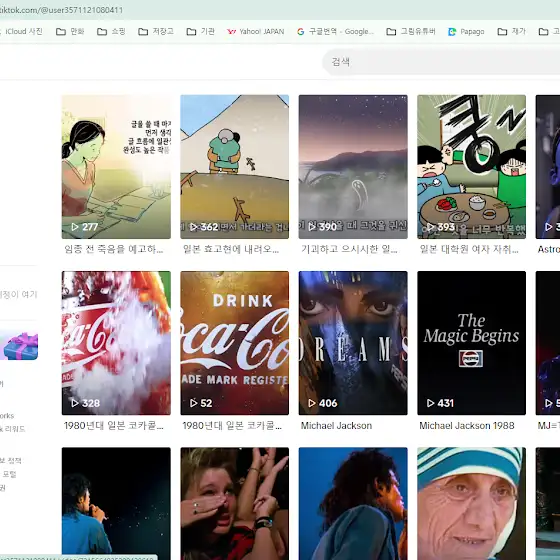Open the Papago bookmark

[x=466, y=31]
